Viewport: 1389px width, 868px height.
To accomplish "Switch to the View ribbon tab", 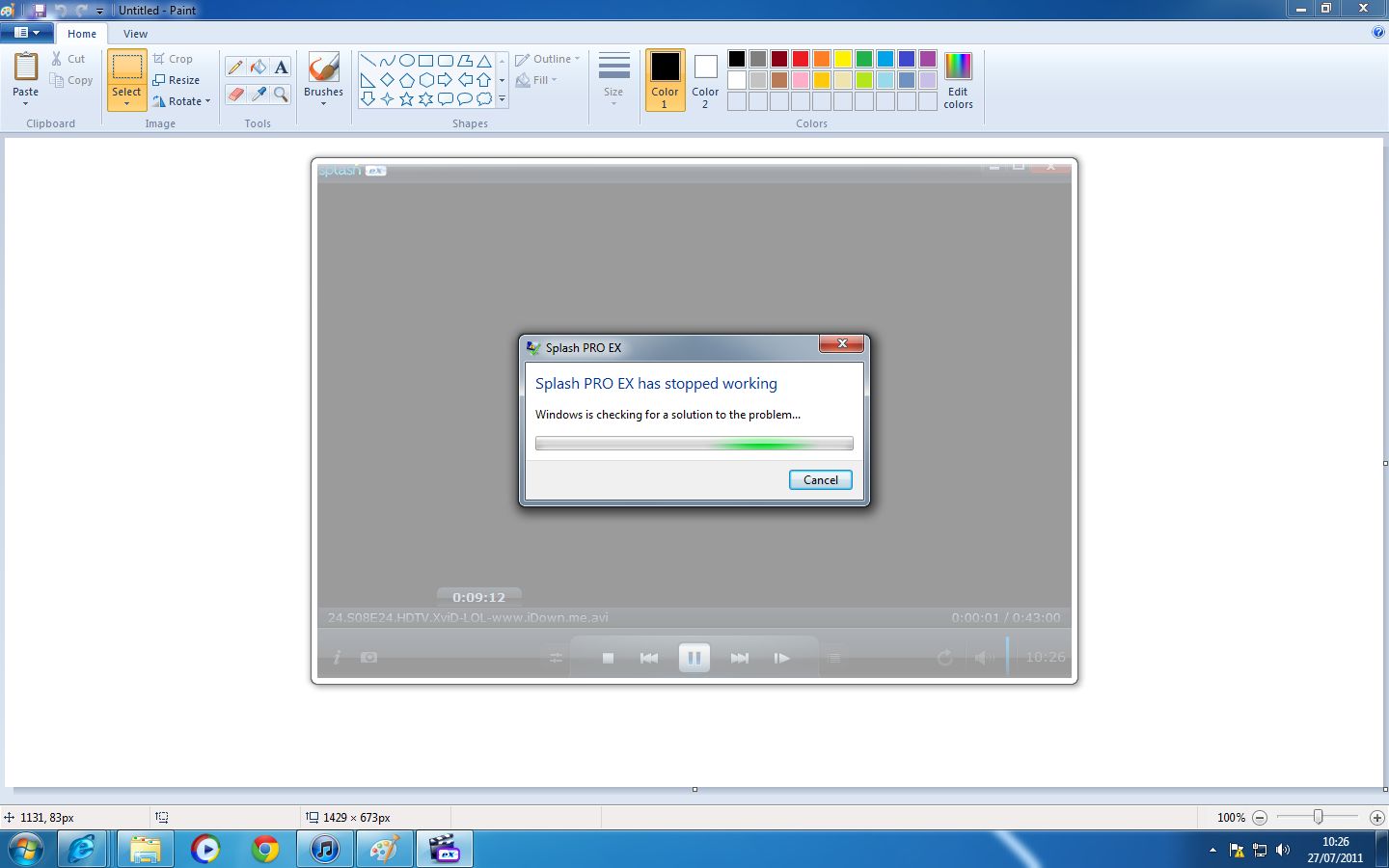I will pos(135,34).
